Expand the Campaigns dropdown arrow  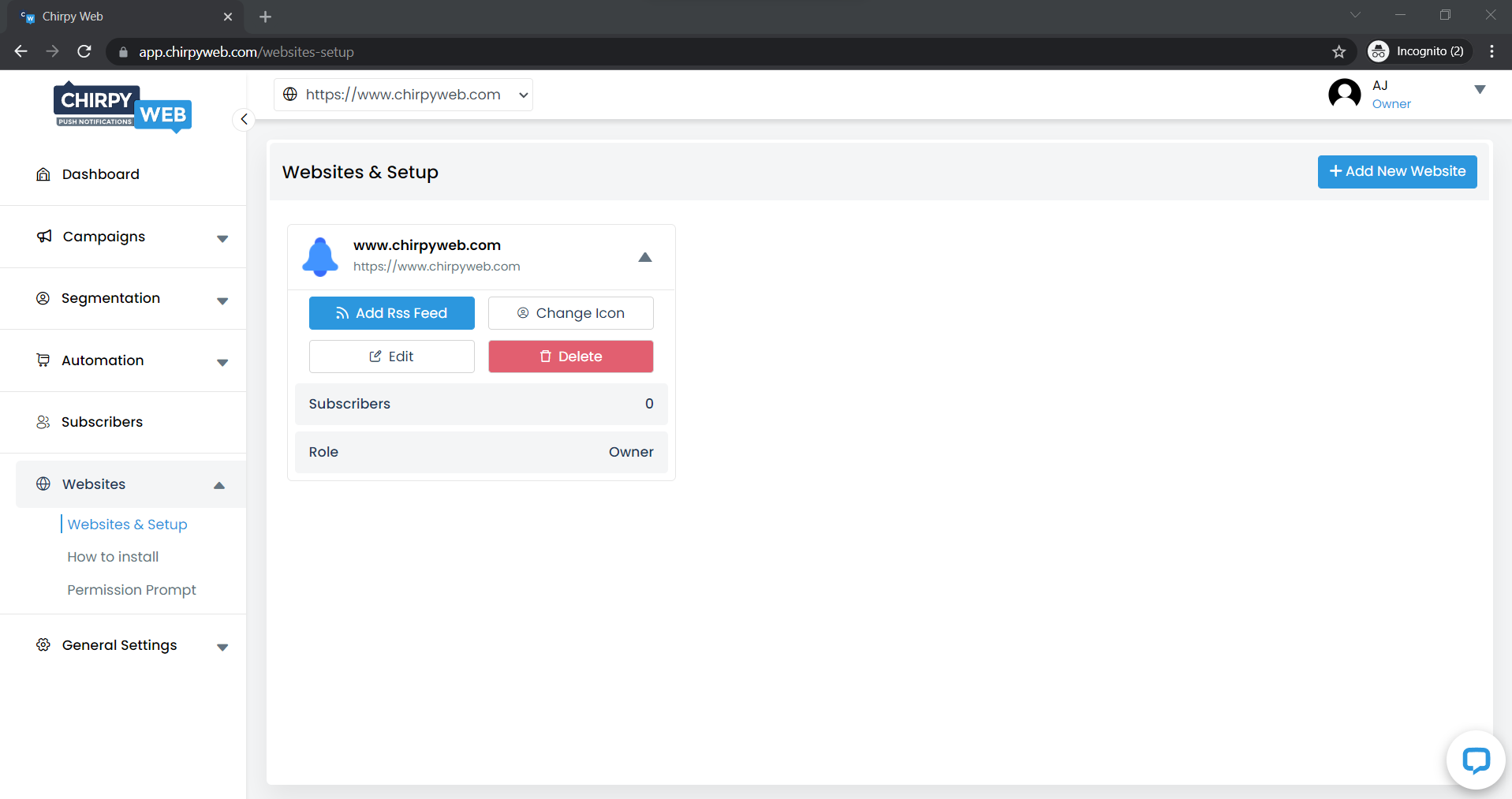[x=222, y=238]
